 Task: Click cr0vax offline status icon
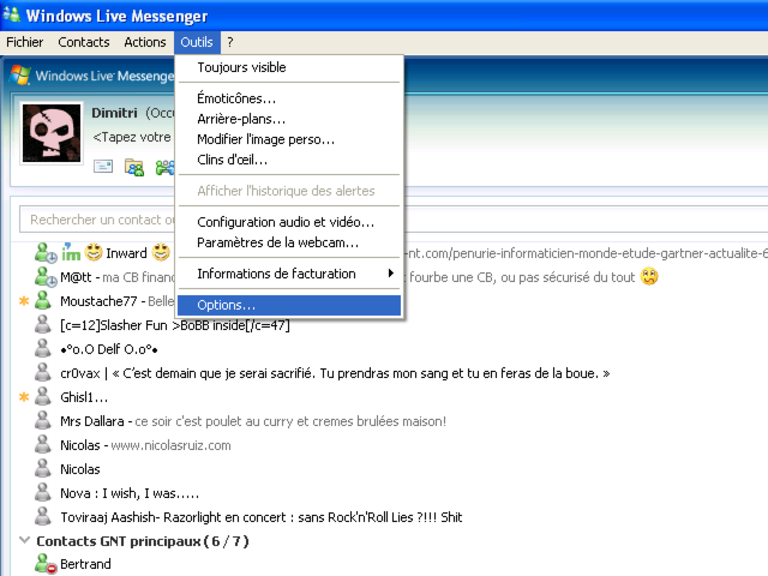[43, 372]
